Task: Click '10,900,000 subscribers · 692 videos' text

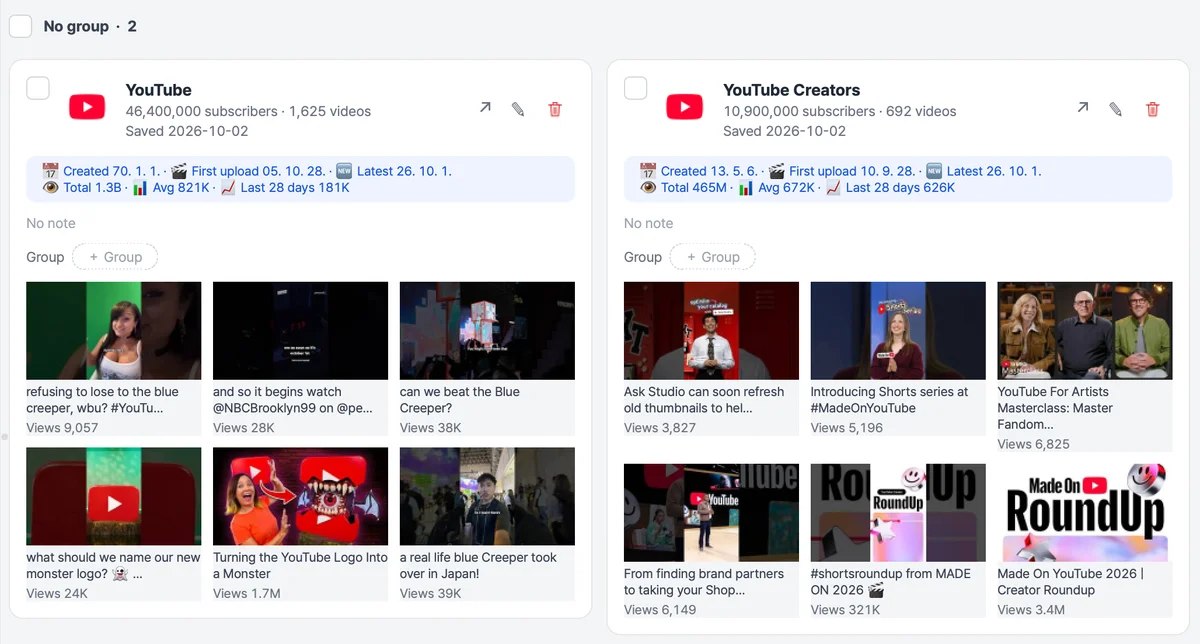Action: (840, 111)
